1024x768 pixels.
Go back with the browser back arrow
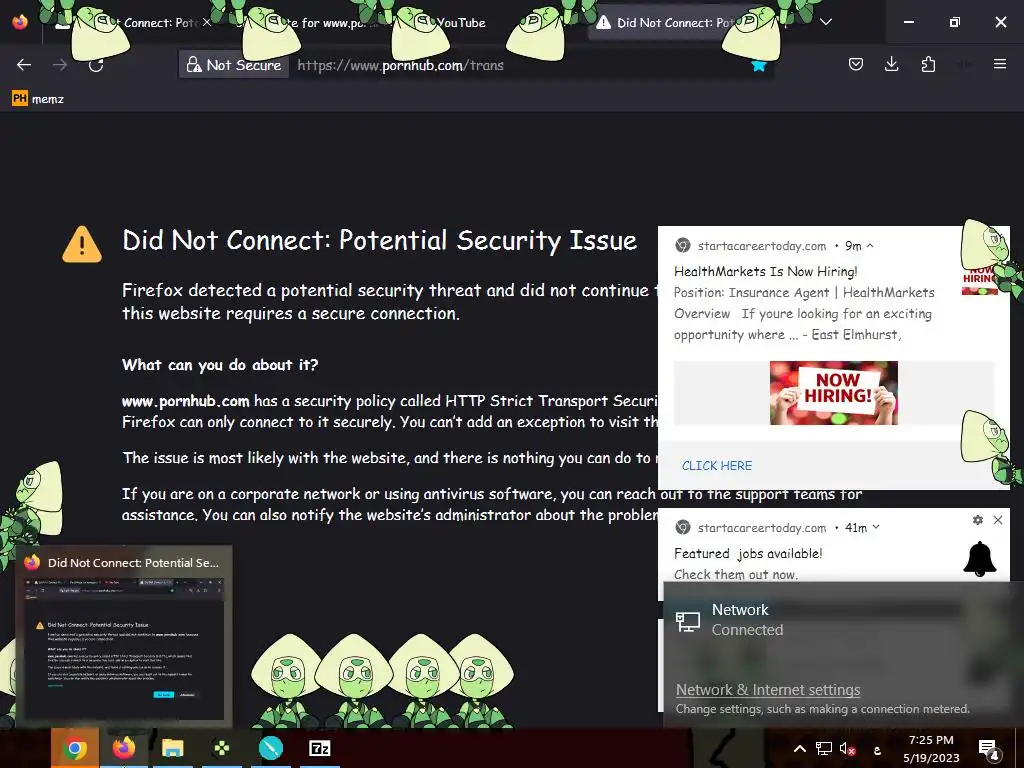24,65
